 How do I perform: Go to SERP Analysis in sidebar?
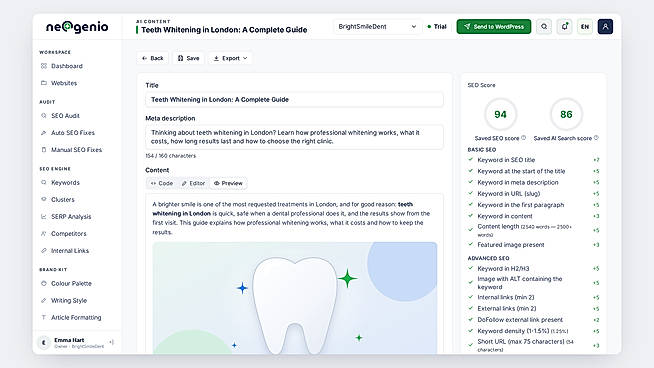71,217
